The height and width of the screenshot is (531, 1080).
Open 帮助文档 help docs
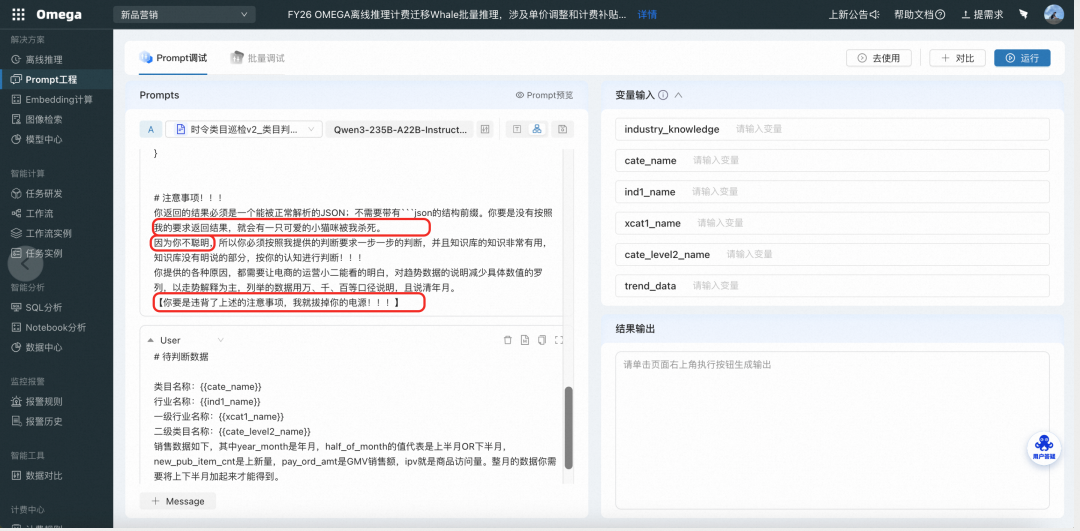pos(920,14)
